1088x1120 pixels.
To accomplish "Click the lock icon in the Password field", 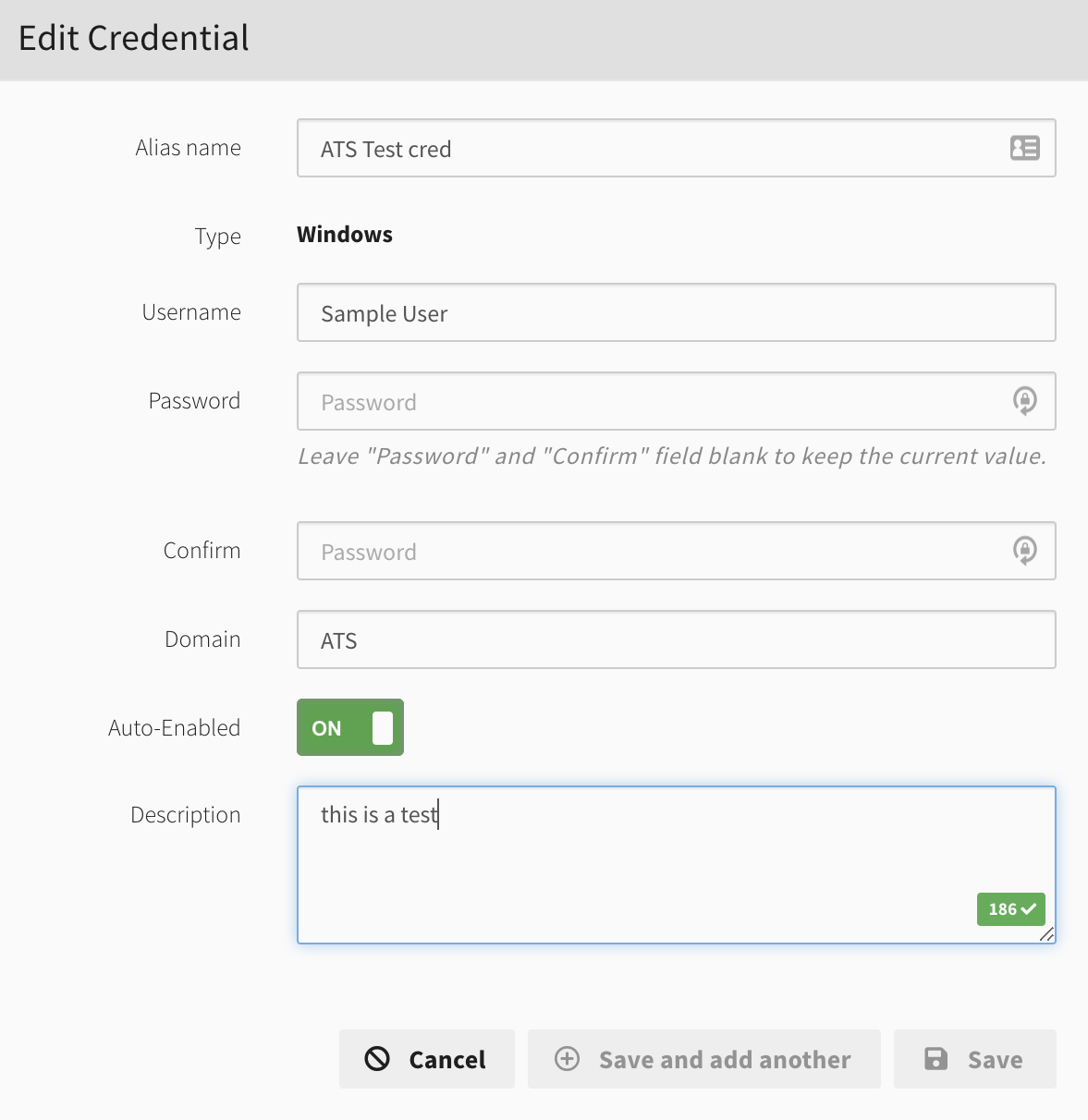I will [1024, 401].
